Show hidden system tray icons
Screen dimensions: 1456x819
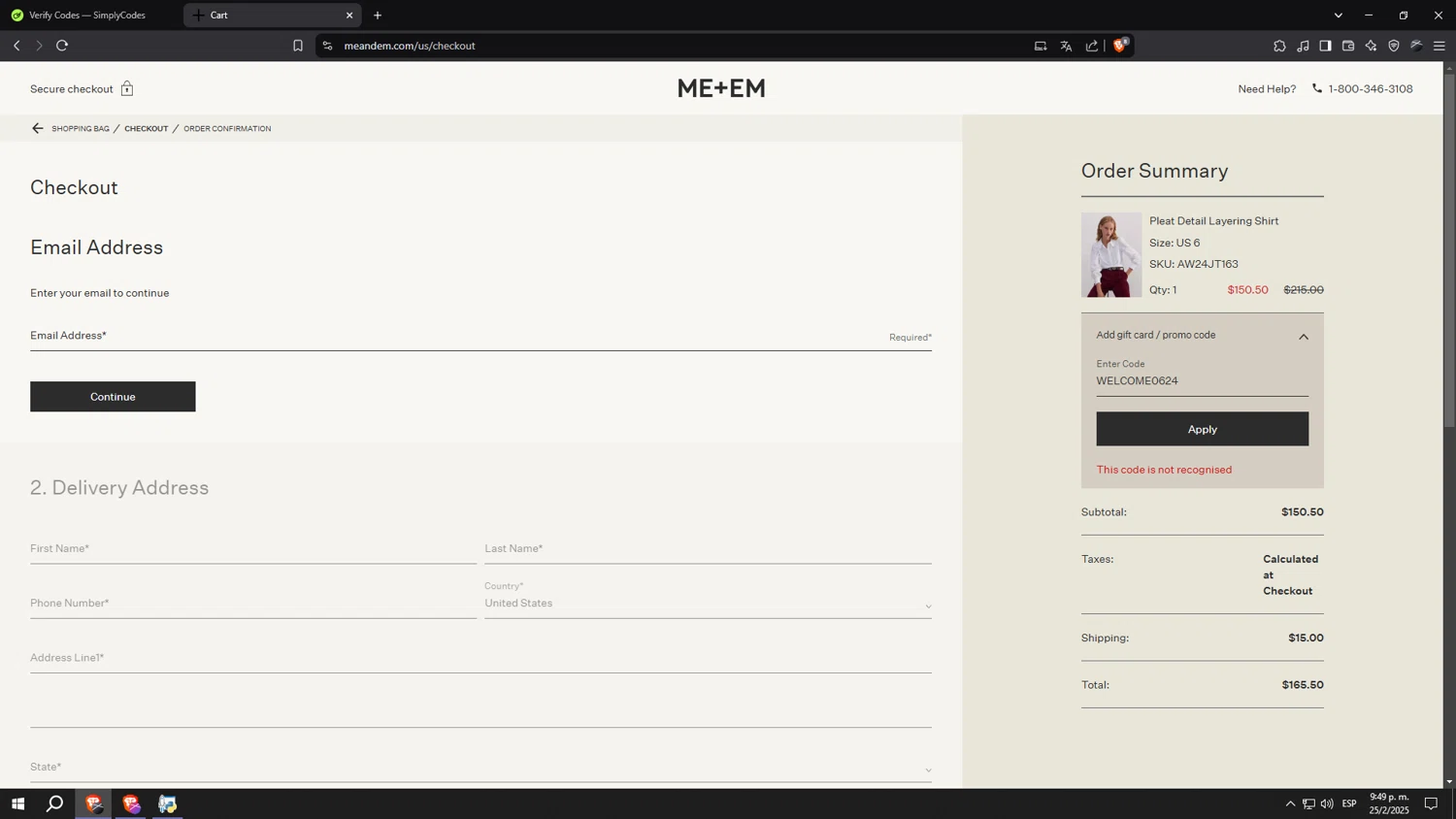click(x=1290, y=803)
